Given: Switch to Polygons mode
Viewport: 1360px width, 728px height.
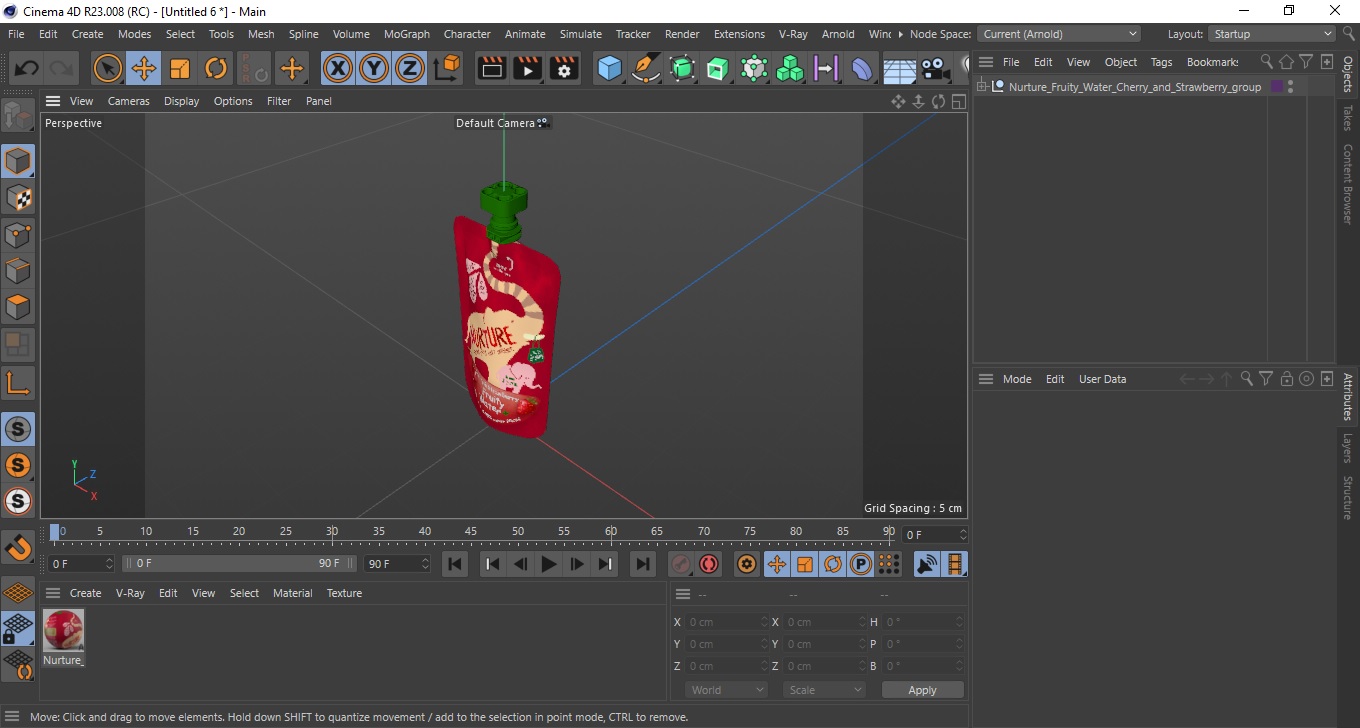Looking at the screenshot, I should [x=18, y=307].
